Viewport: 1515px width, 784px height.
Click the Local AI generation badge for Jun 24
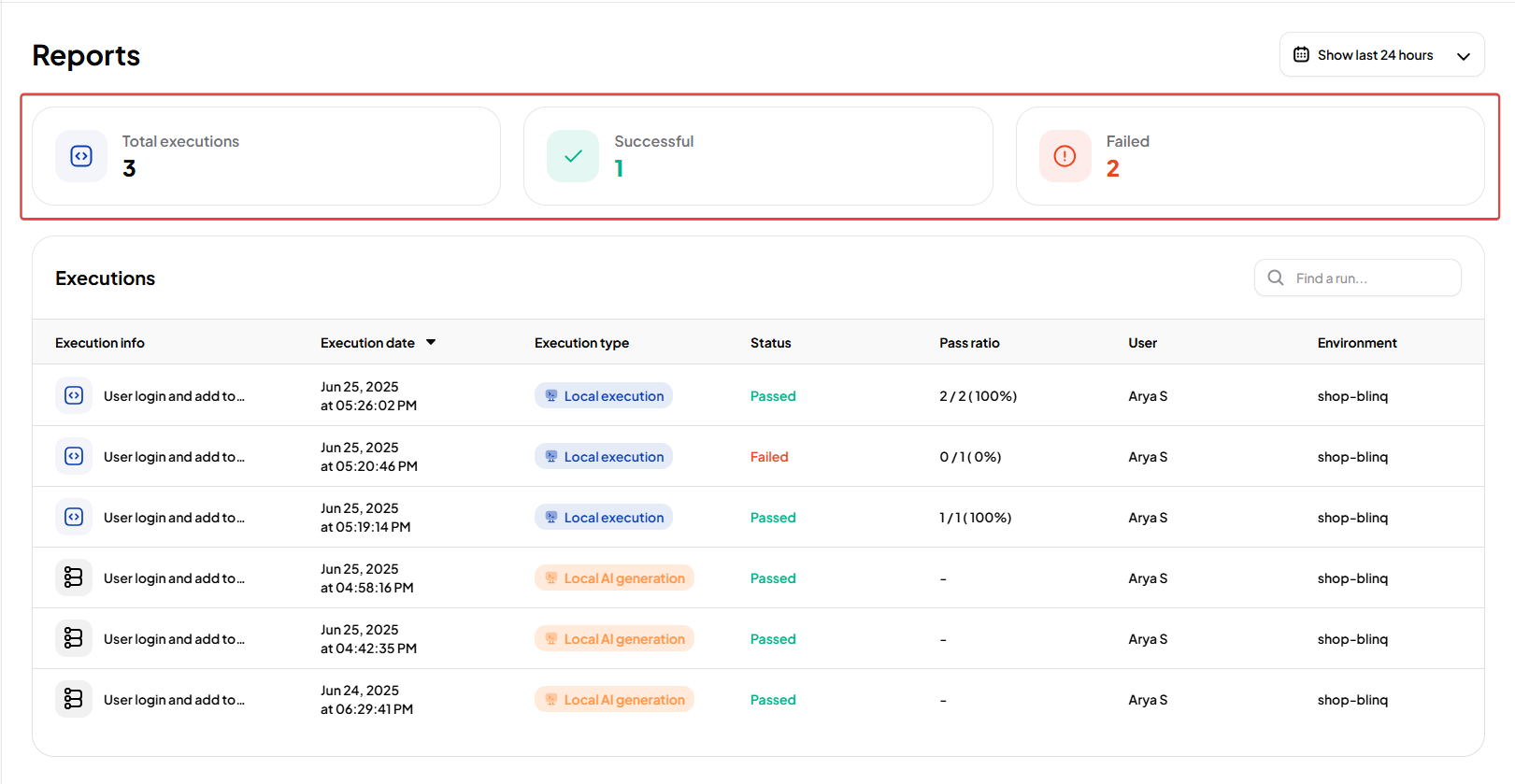(614, 699)
